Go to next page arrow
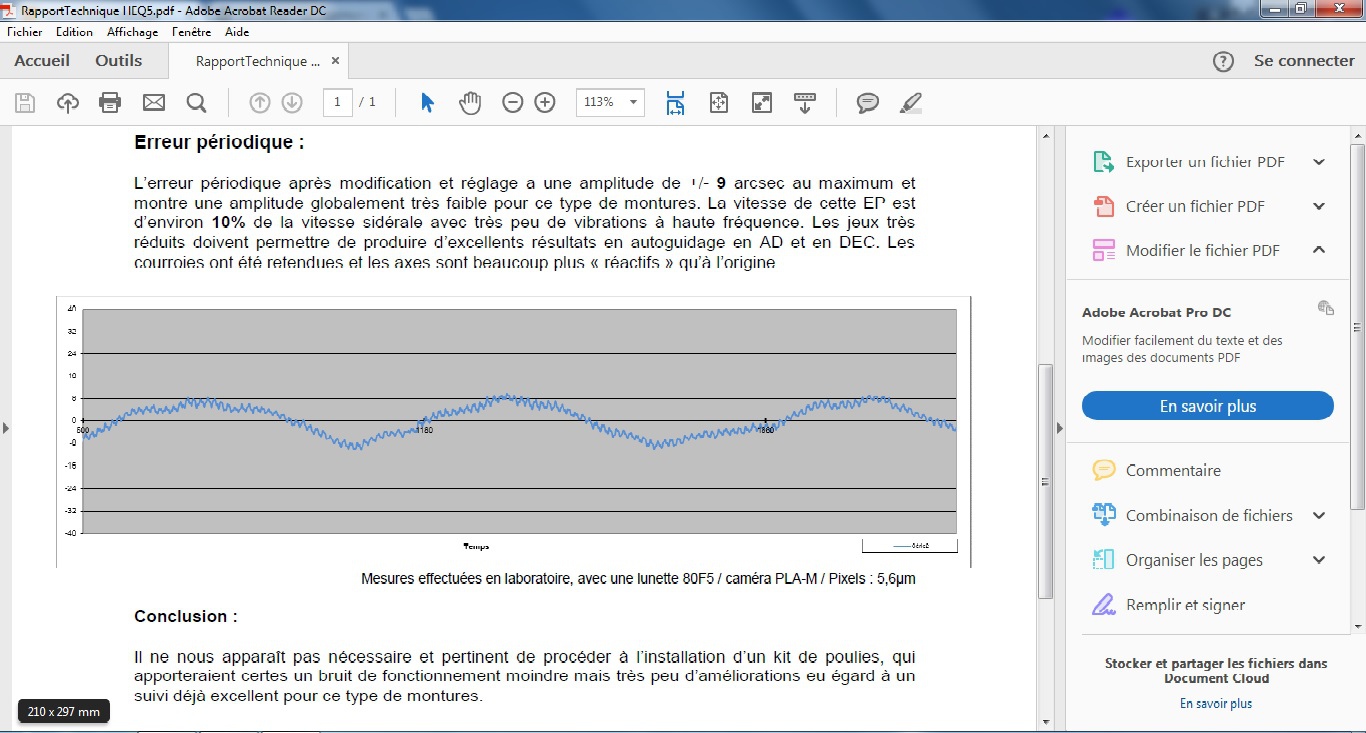The width and height of the screenshot is (1366, 733). click(x=292, y=102)
